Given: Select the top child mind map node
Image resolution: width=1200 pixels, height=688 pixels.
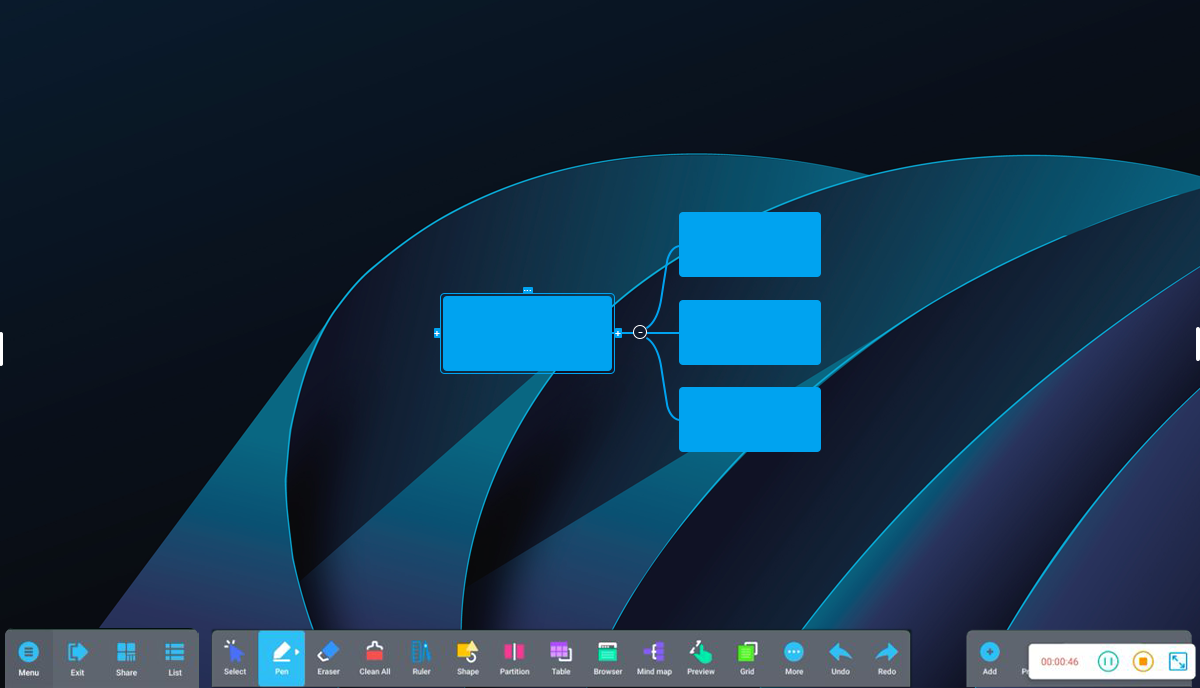Looking at the screenshot, I should click(750, 244).
